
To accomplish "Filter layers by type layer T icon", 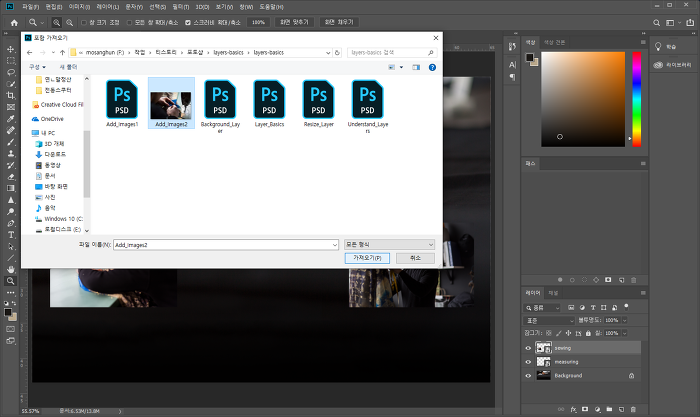I will [x=593, y=308].
